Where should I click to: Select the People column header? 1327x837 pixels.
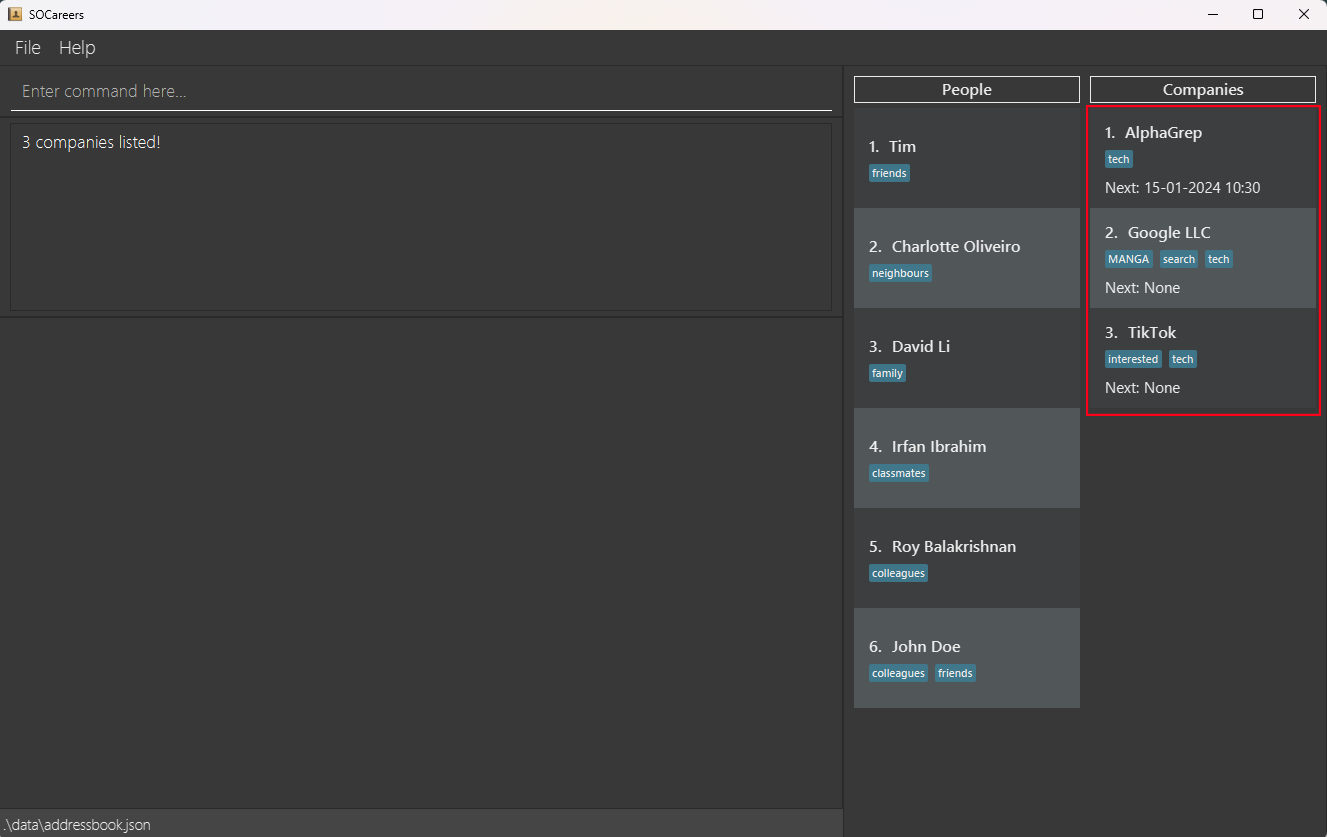point(966,90)
